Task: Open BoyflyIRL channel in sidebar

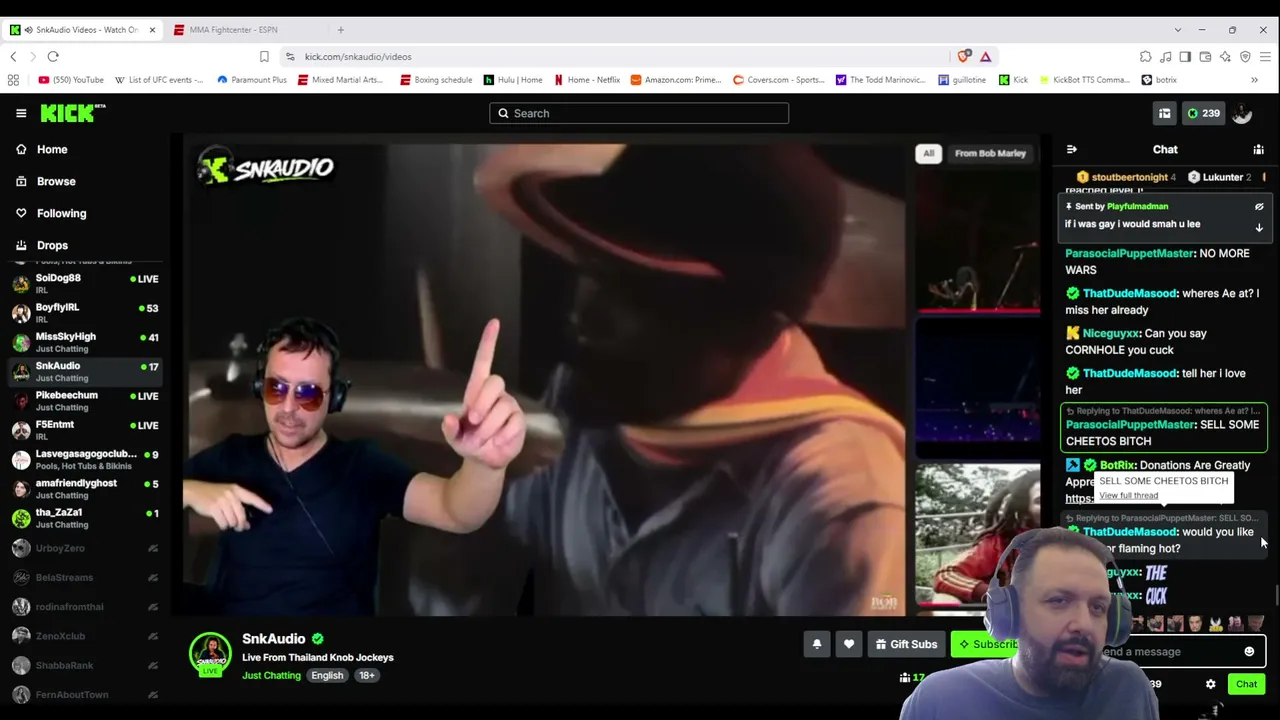Action: coord(84,313)
